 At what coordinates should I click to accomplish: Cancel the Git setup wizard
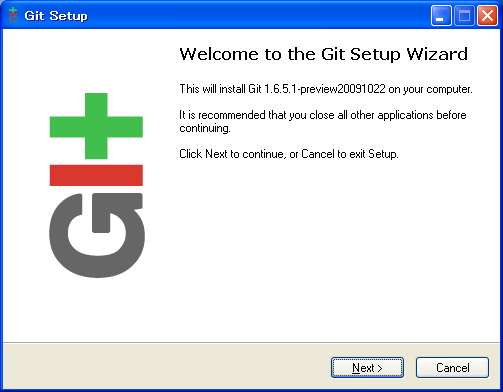tap(452, 368)
